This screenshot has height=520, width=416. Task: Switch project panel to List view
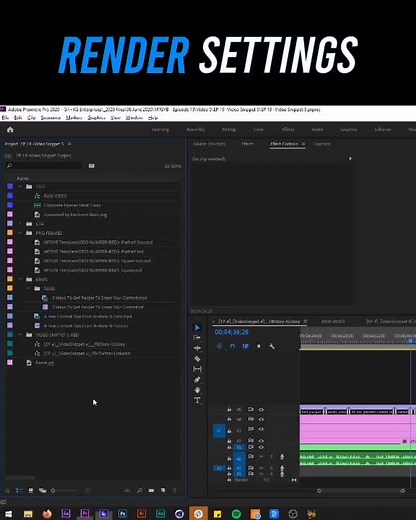click(x=19, y=491)
